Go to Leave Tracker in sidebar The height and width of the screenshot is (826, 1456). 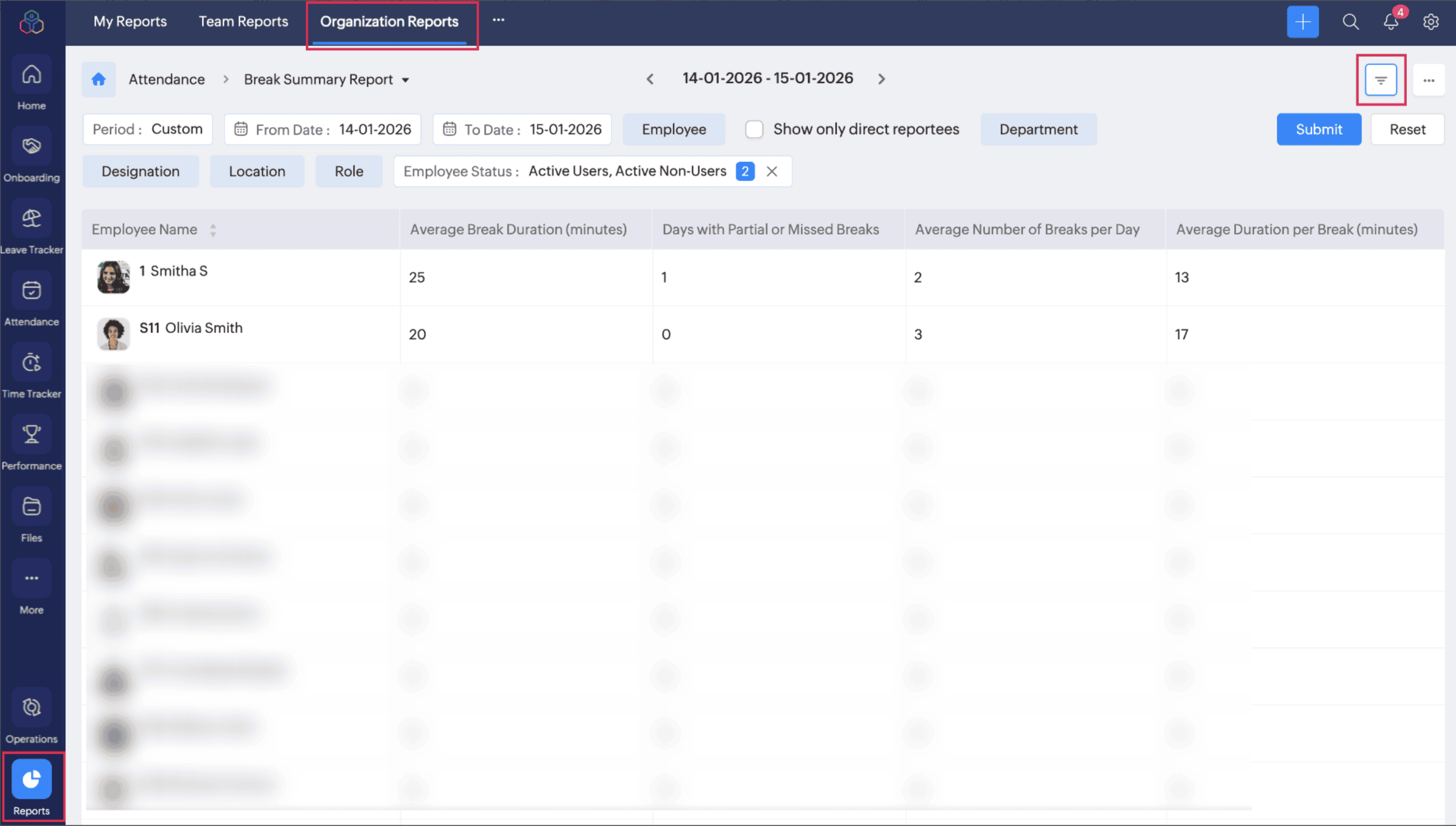click(x=31, y=227)
